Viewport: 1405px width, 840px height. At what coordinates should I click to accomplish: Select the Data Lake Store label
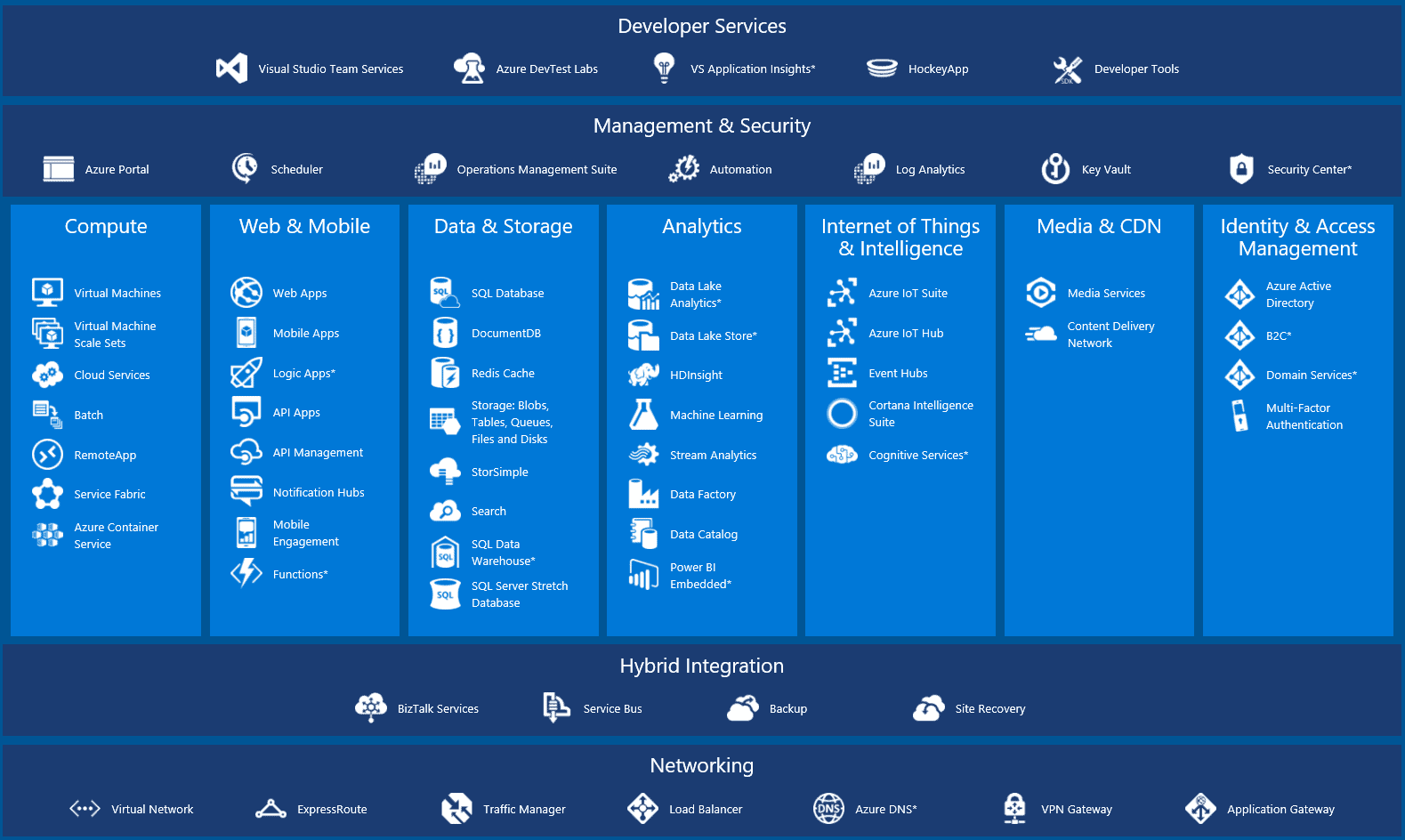point(713,335)
